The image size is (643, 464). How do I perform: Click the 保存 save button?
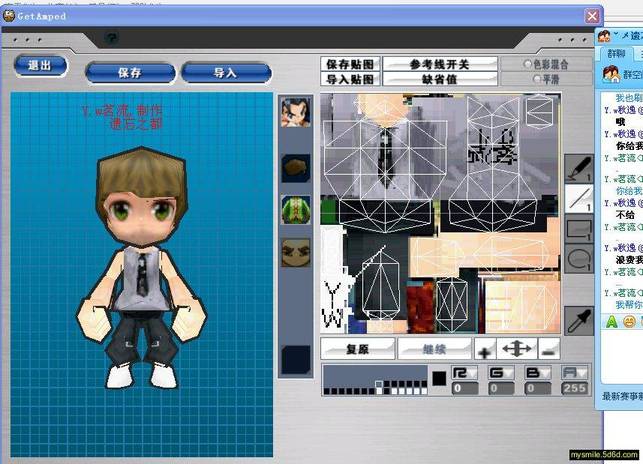130,72
